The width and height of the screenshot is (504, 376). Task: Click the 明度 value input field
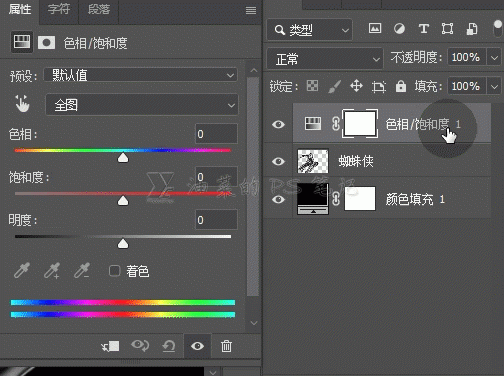[x=216, y=220]
